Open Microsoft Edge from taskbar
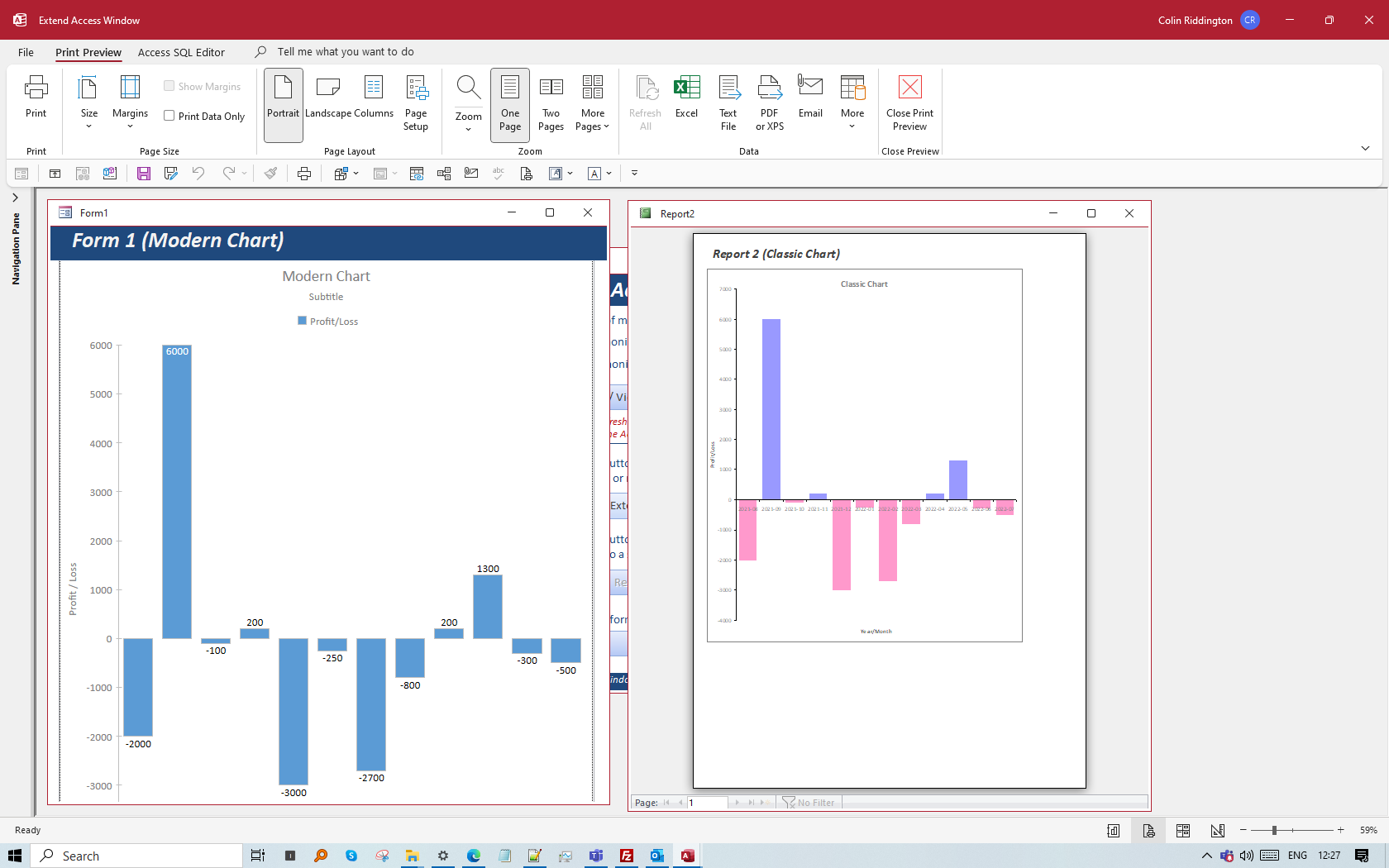Image resolution: width=1389 pixels, height=868 pixels. (474, 856)
